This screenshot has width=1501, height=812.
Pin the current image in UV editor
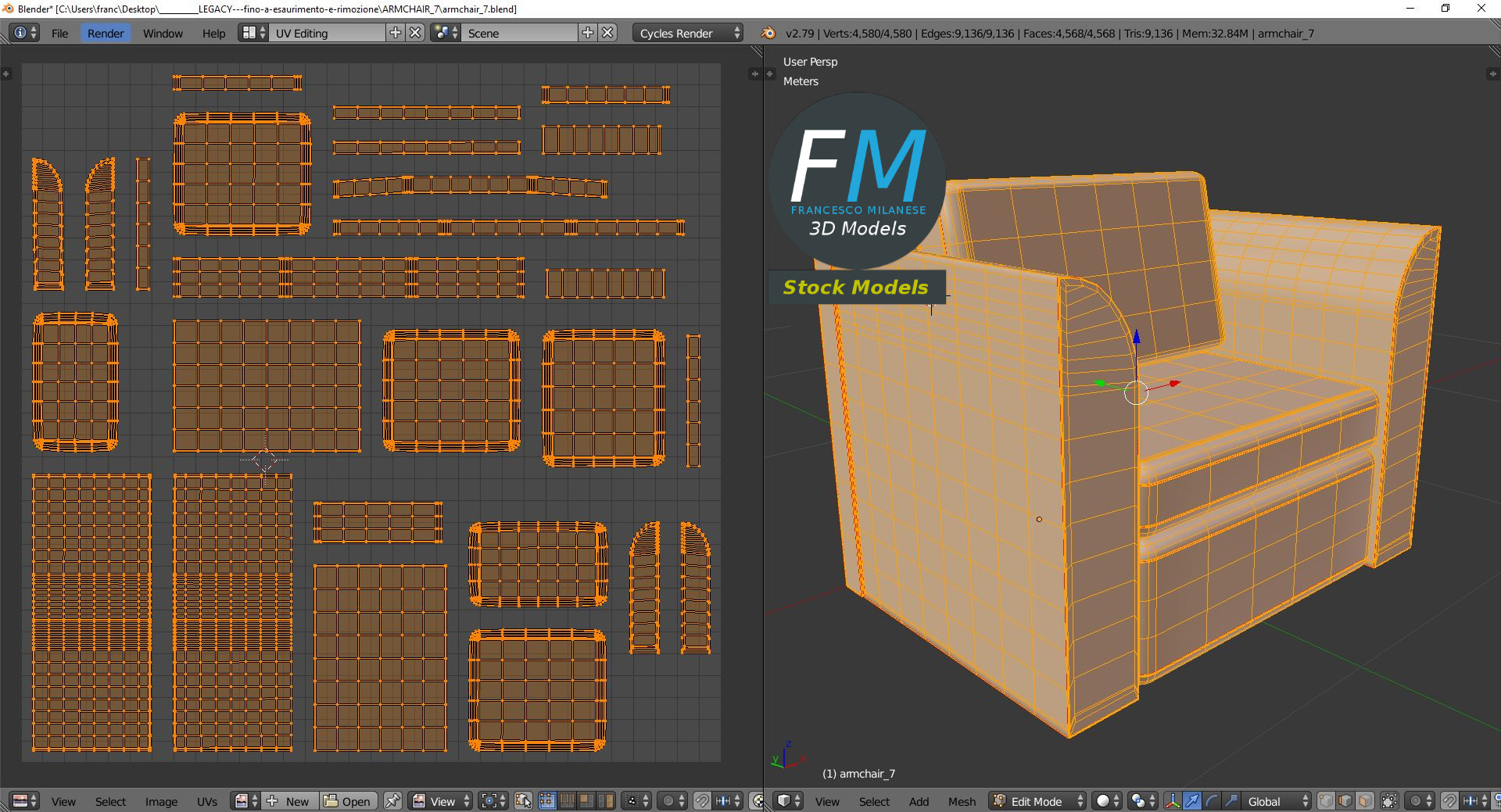click(x=392, y=801)
